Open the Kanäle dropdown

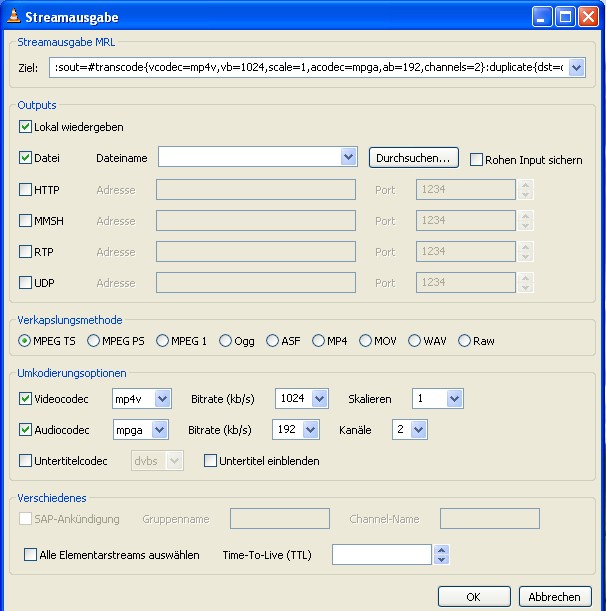click(x=419, y=430)
